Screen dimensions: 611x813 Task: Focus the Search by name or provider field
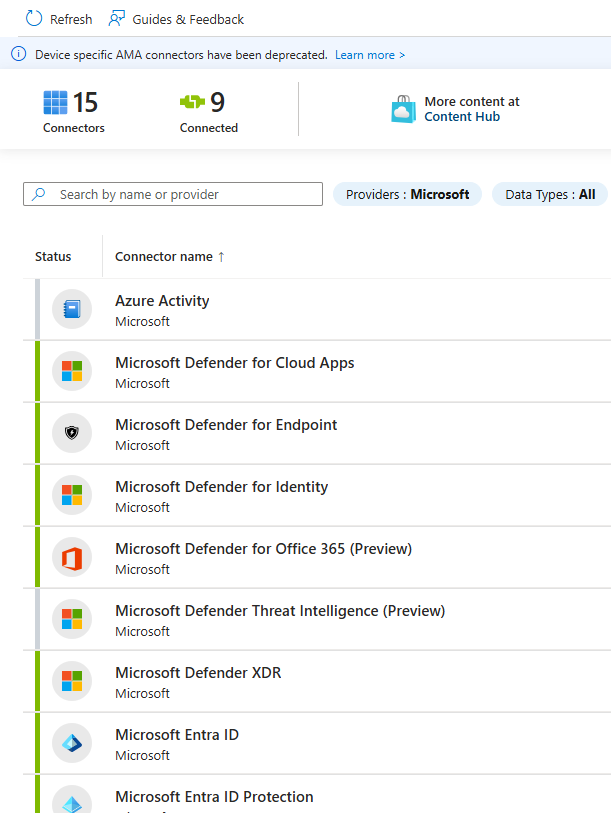(x=173, y=194)
